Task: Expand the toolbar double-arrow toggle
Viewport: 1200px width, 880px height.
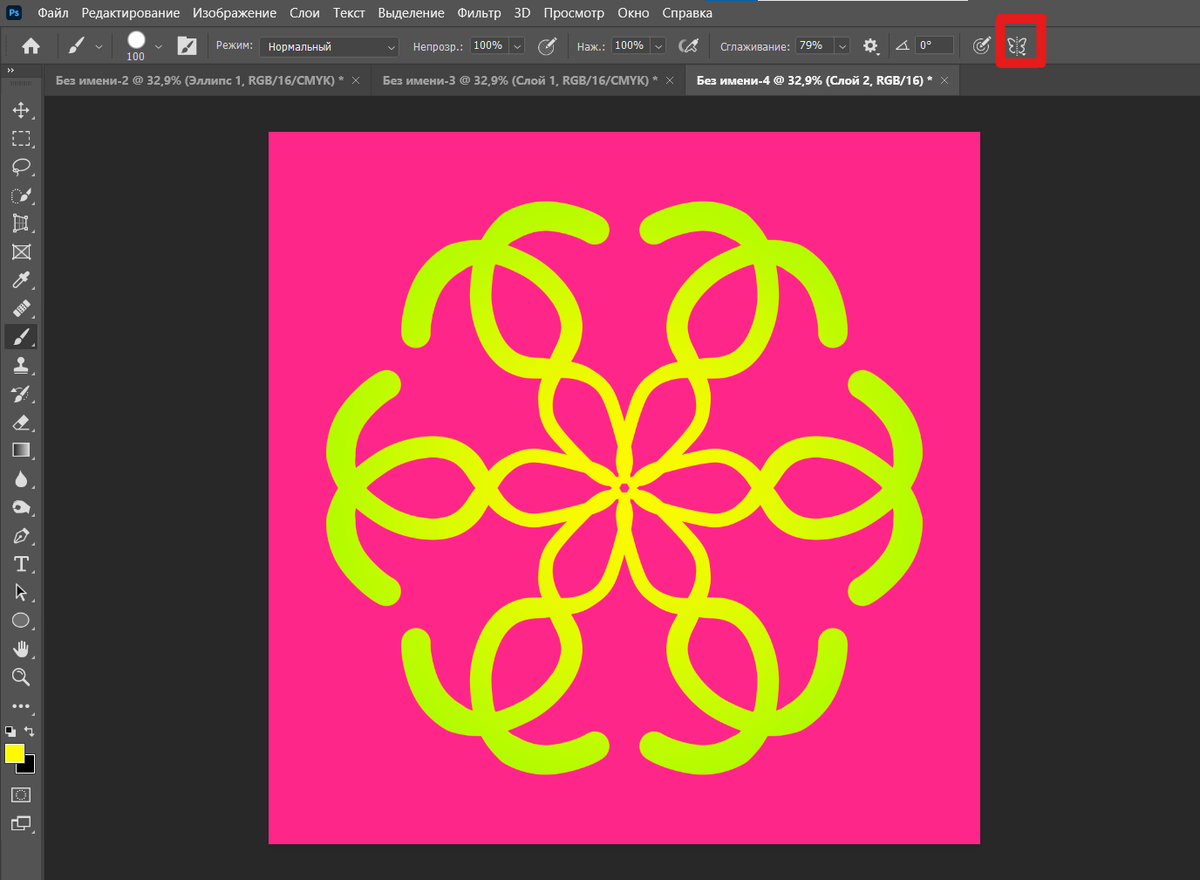Action: coord(10,71)
